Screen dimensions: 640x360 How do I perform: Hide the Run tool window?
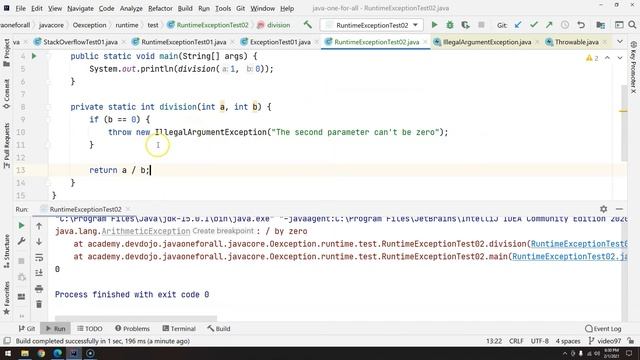click(619, 209)
